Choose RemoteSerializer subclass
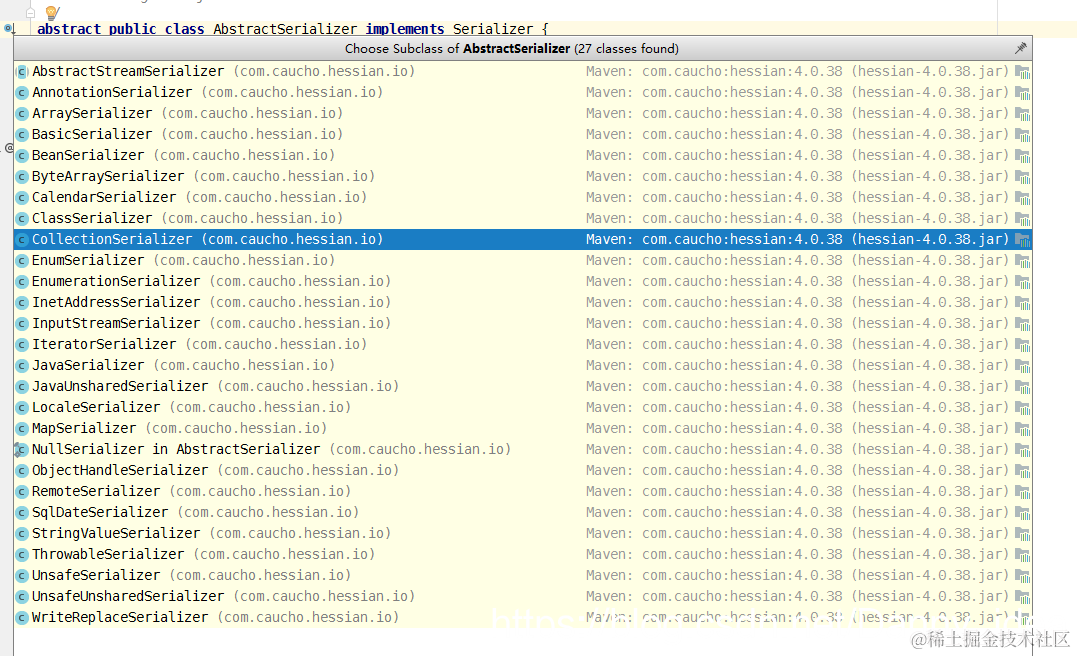The height and width of the screenshot is (656, 1077). coord(523,492)
